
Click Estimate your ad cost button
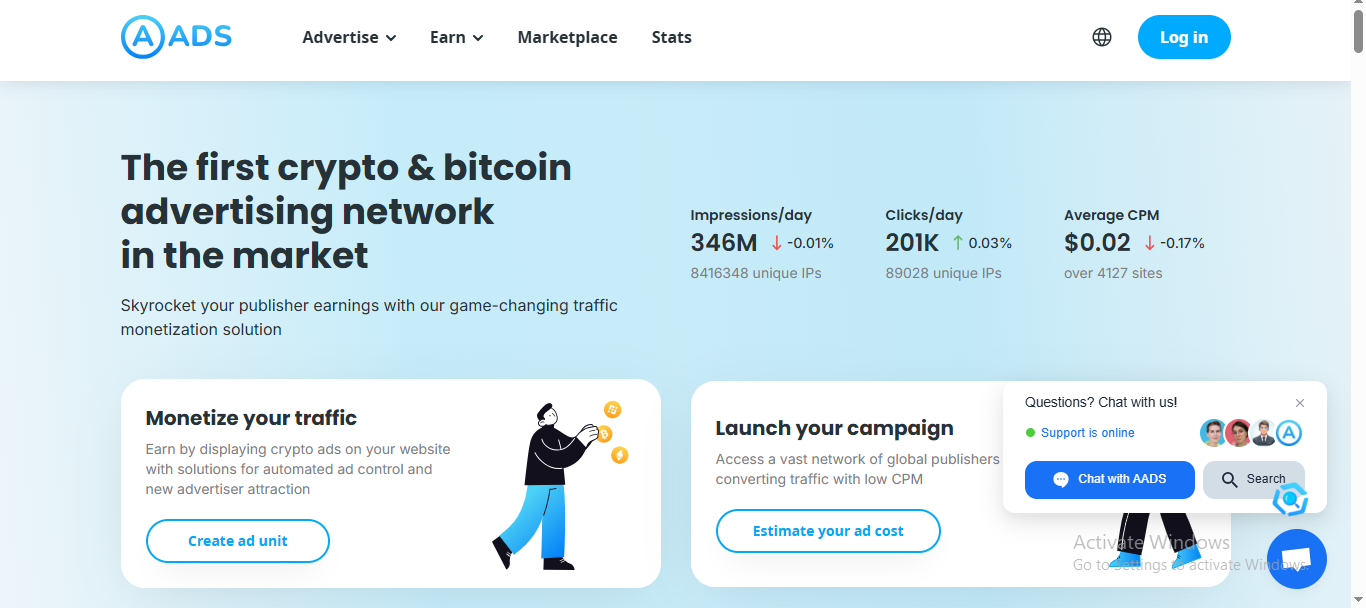pyautogui.click(x=828, y=531)
